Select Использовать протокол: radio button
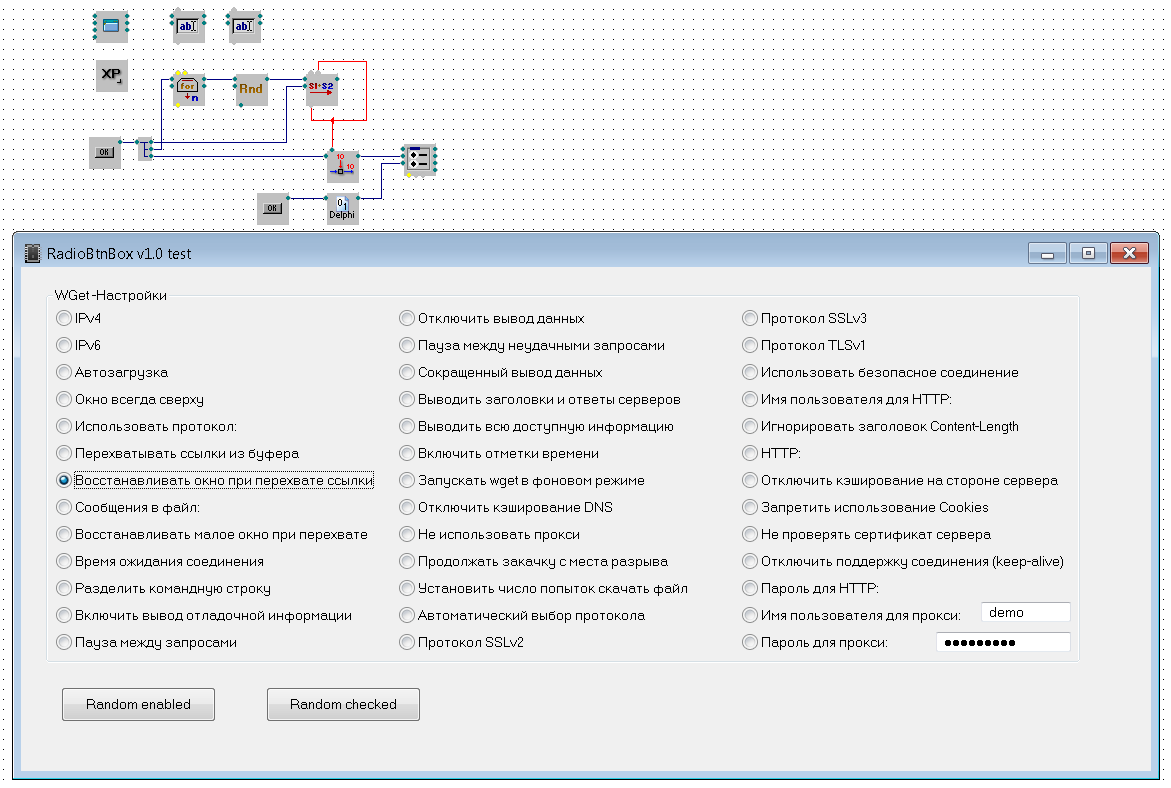Image resolution: width=1171 pixels, height=788 pixels. pyautogui.click(x=146, y=426)
